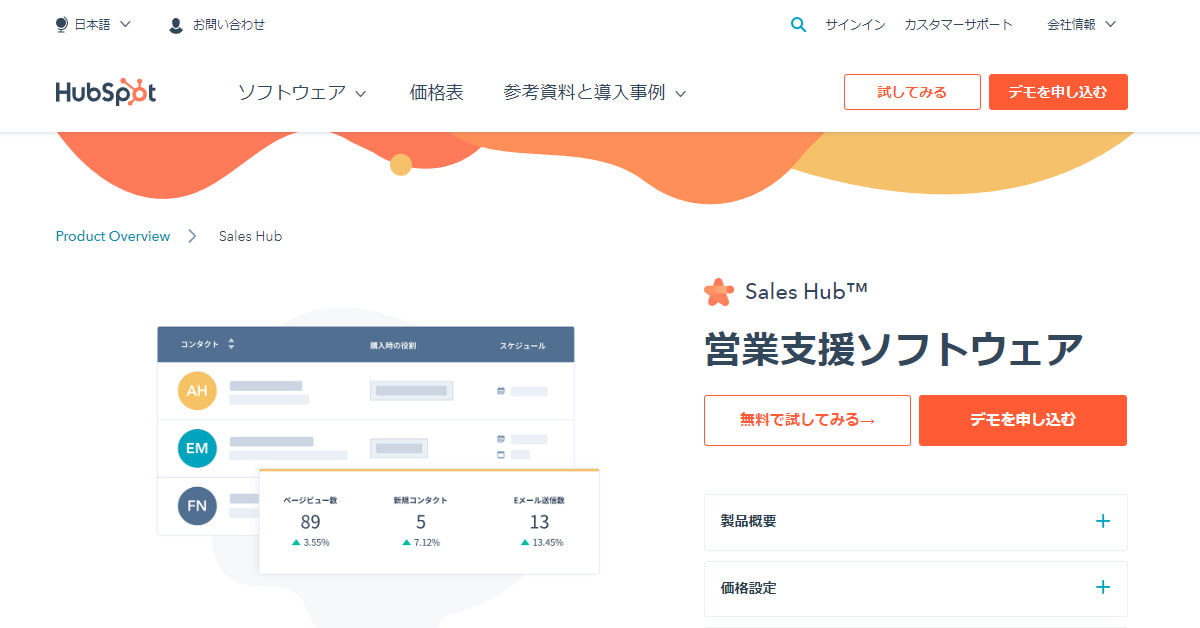Click the sort arrows beside コンタクト
This screenshot has width=1200, height=628.
click(231, 344)
